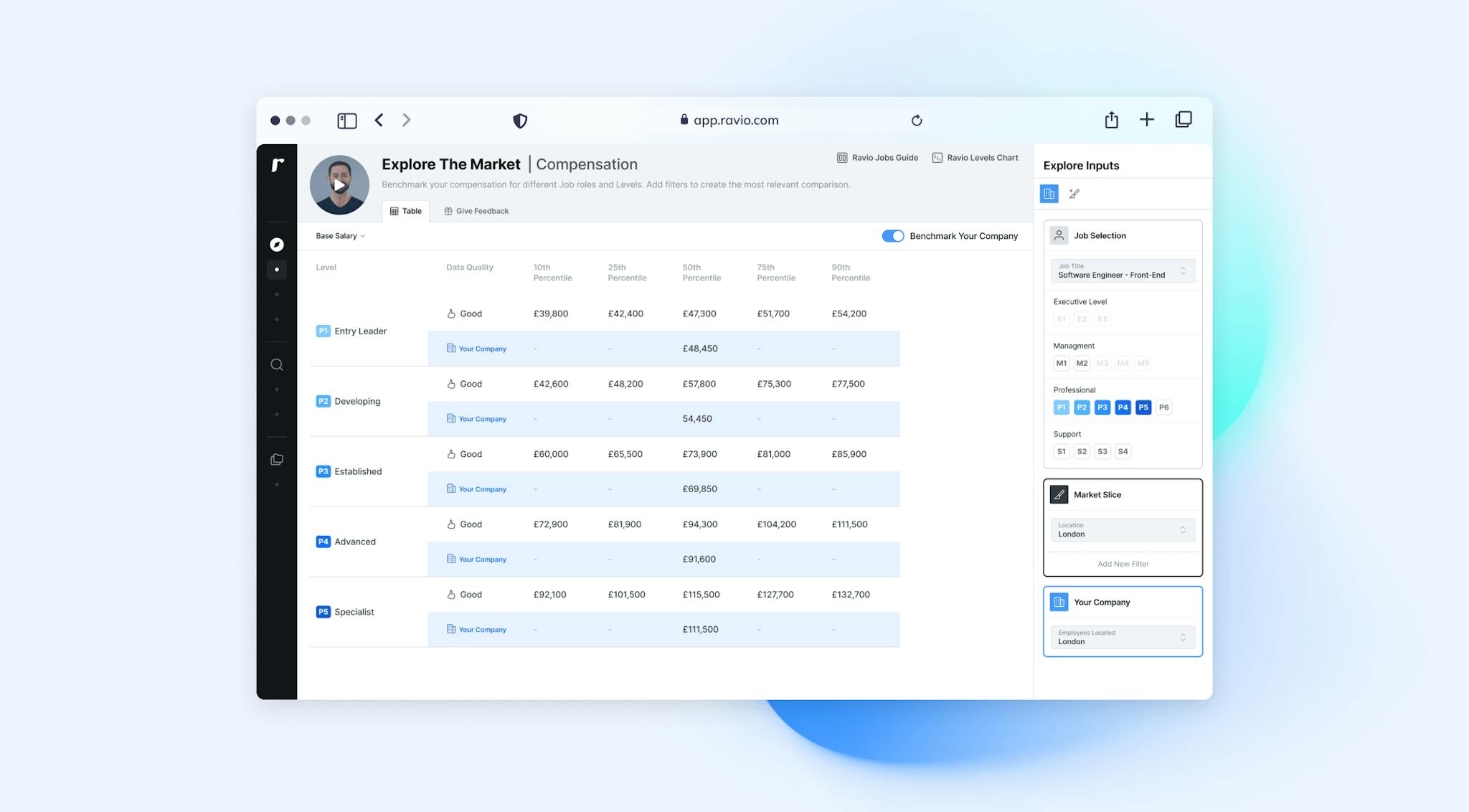Open the Base Salary dropdown
The image size is (1469, 812).
click(x=339, y=235)
